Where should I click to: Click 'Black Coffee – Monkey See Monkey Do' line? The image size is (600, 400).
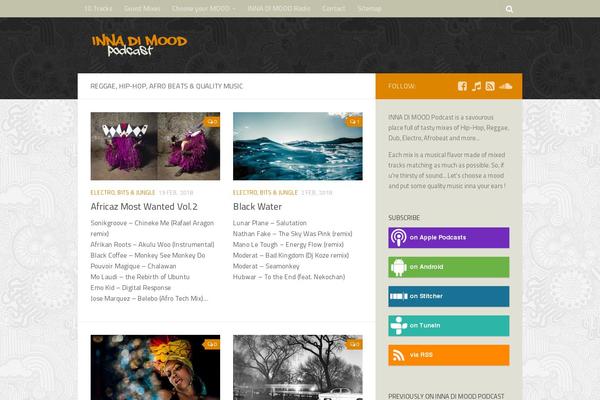[x=148, y=255]
